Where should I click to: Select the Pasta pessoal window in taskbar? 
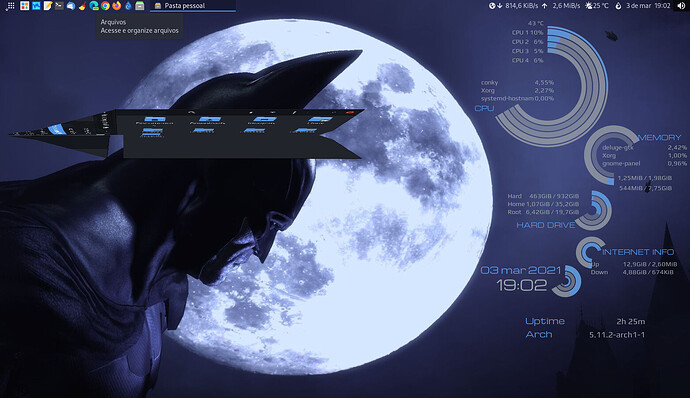(x=193, y=6)
